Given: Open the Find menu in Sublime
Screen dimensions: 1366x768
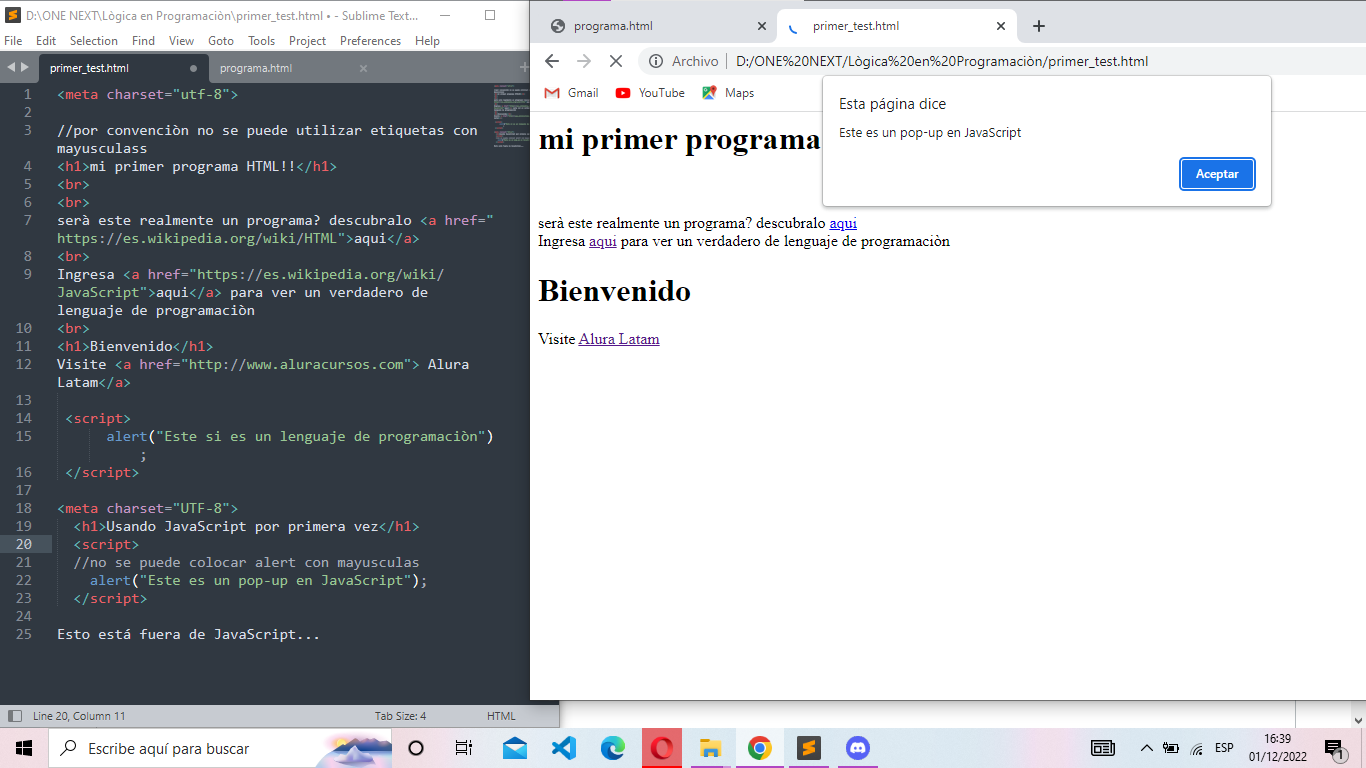Looking at the screenshot, I should point(143,41).
